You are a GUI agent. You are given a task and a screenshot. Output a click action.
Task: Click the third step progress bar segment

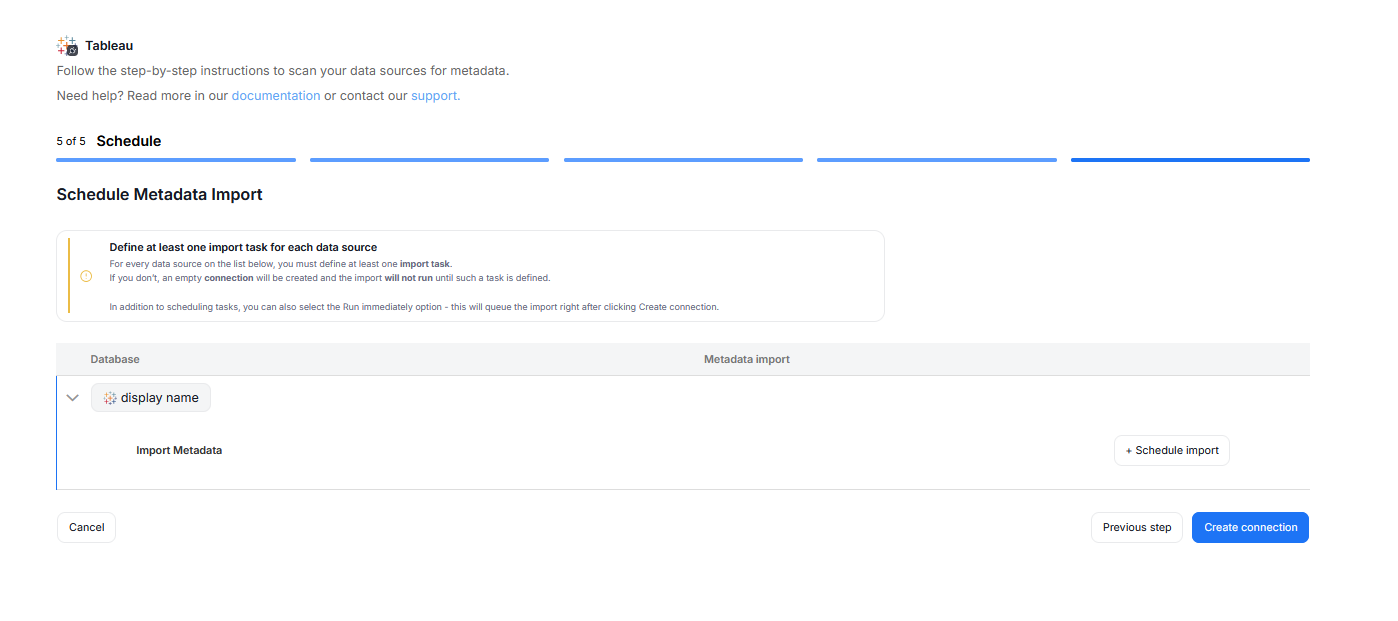(683, 160)
